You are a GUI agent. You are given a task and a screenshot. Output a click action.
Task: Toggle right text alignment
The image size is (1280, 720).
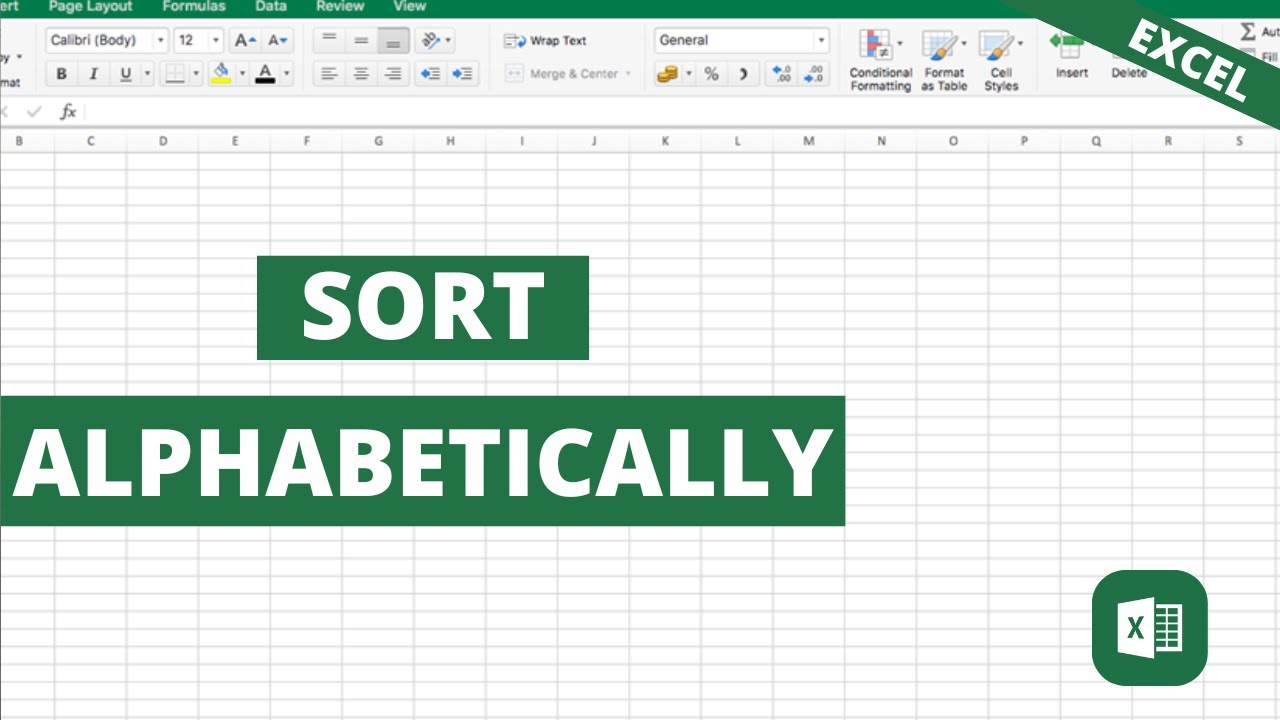(393, 74)
